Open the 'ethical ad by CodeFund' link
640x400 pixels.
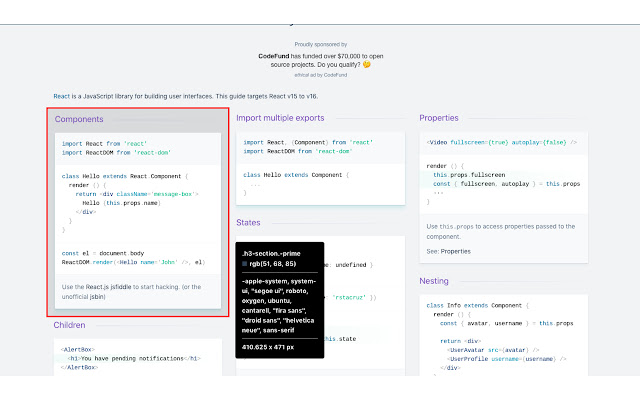click(321, 75)
